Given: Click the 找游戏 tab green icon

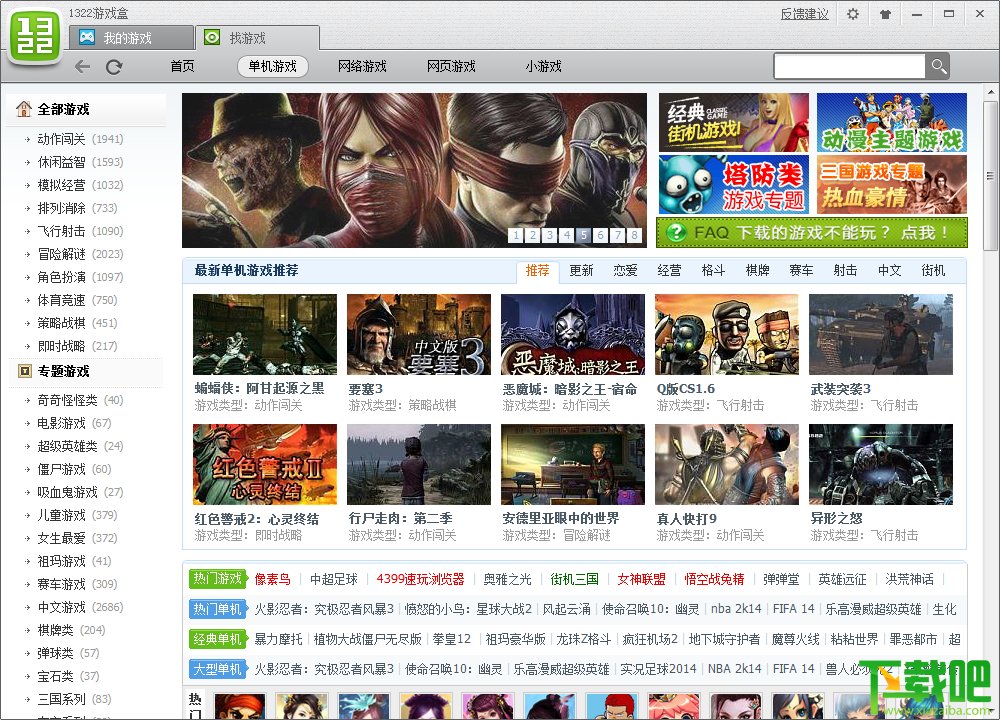Looking at the screenshot, I should point(212,38).
